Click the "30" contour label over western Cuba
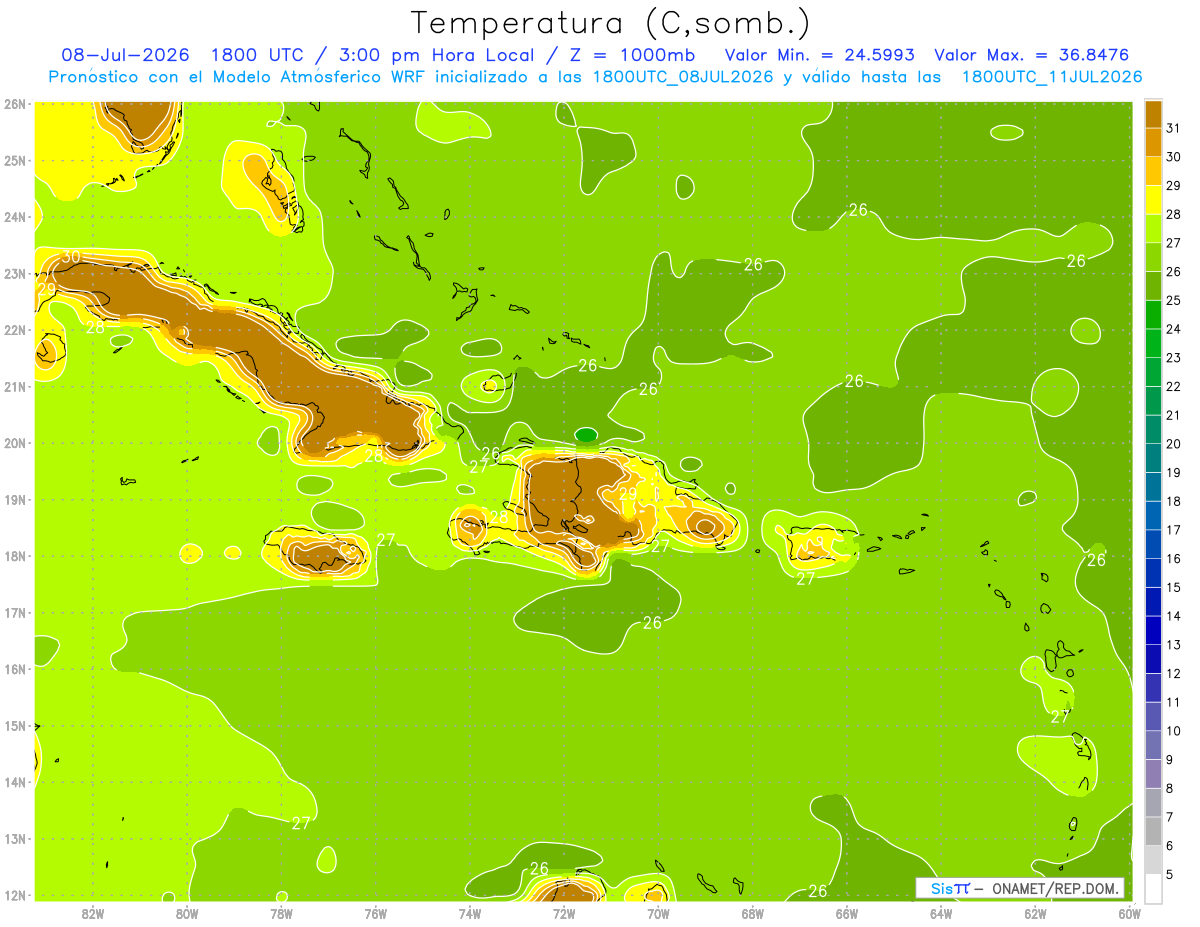 click(70, 257)
